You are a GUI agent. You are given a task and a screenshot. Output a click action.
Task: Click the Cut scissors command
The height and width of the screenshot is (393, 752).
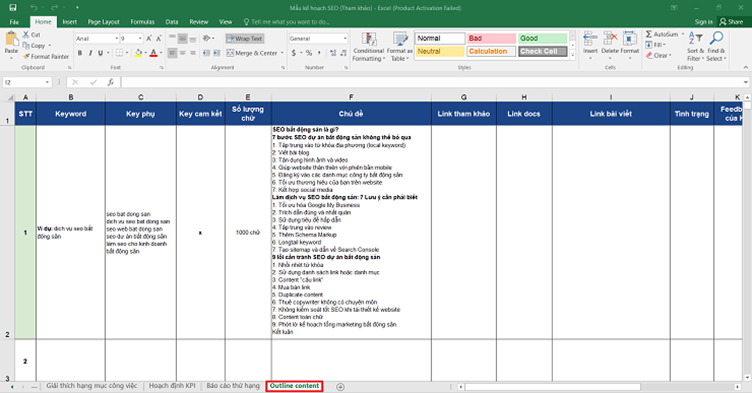[32, 35]
